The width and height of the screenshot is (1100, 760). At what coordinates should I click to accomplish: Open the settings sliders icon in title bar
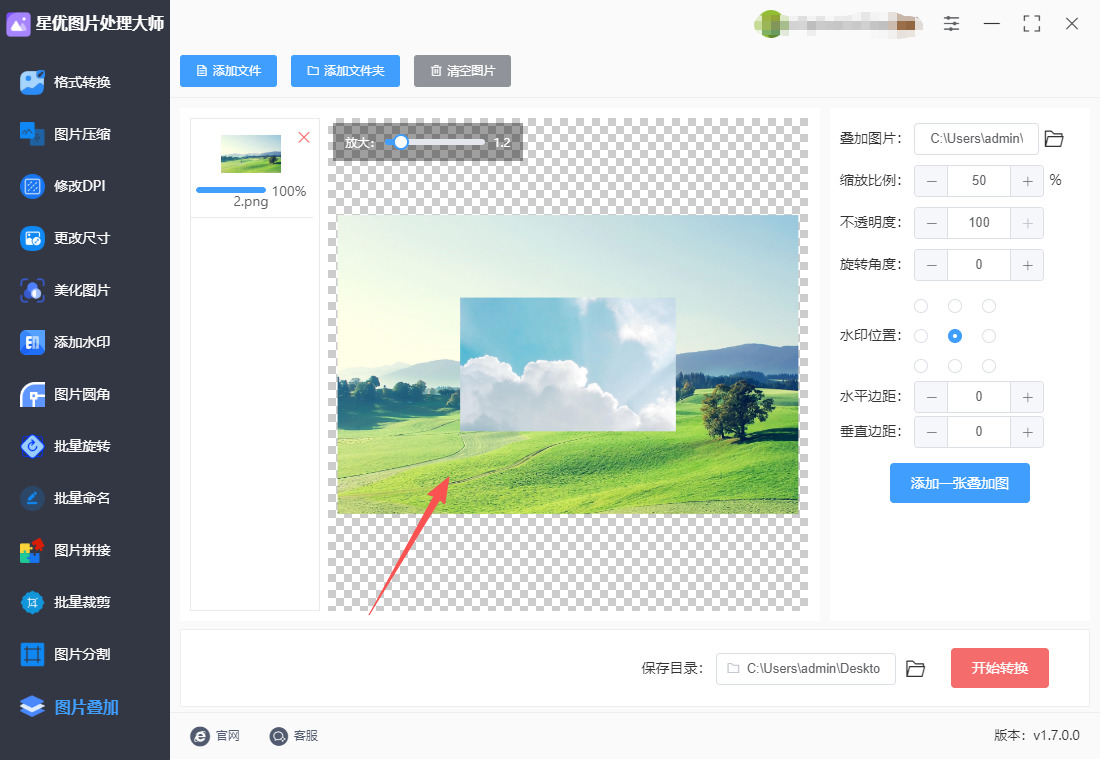(x=951, y=24)
